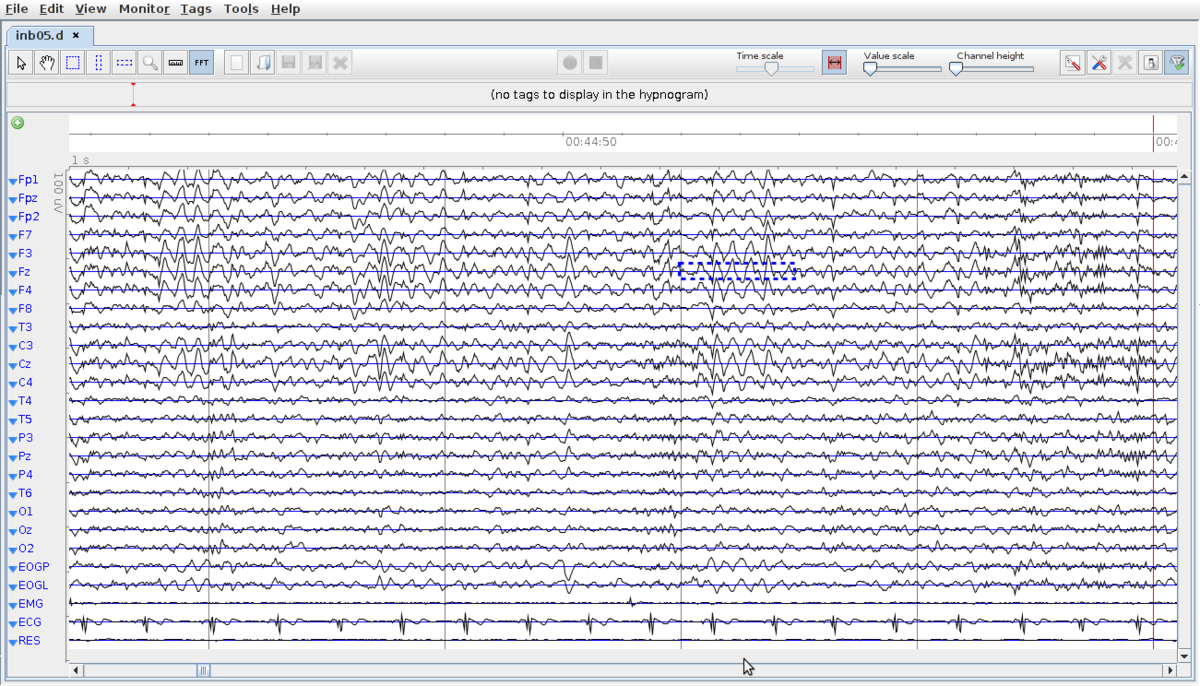Click the pencil edit icon on the right toolbar
Viewport: 1200px width, 686px height.
1071,62
